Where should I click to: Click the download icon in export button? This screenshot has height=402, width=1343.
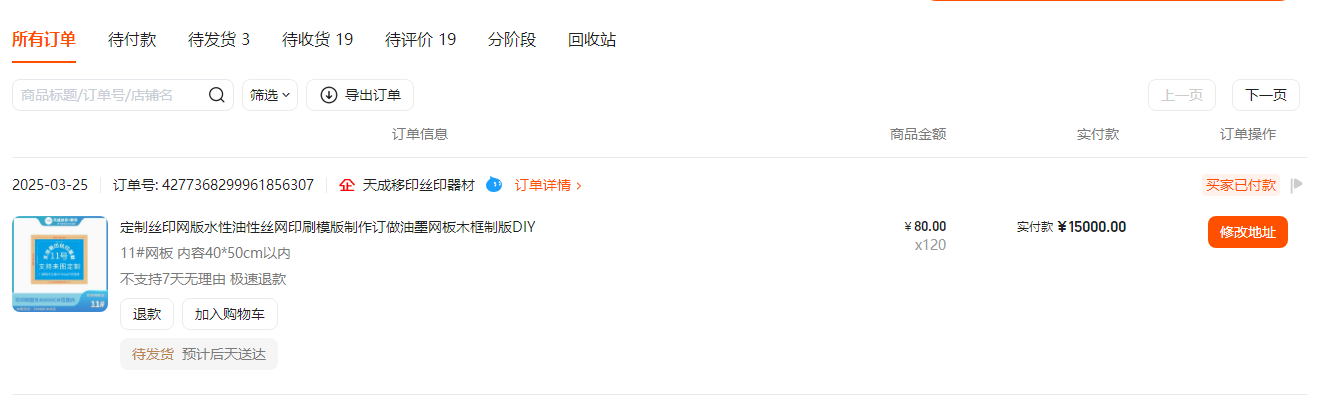click(329, 95)
